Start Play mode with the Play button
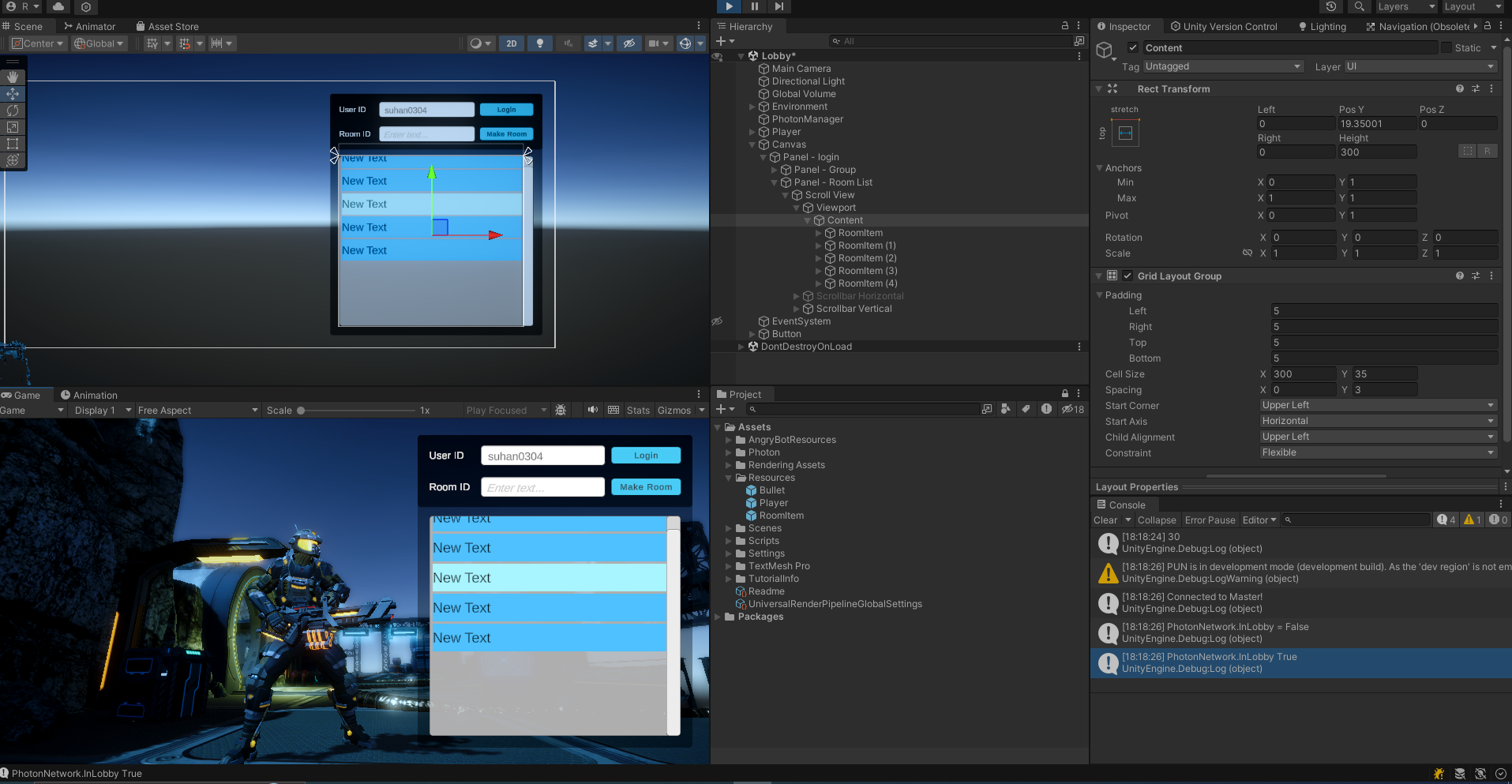Image resolution: width=1512 pixels, height=784 pixels. tap(729, 6)
